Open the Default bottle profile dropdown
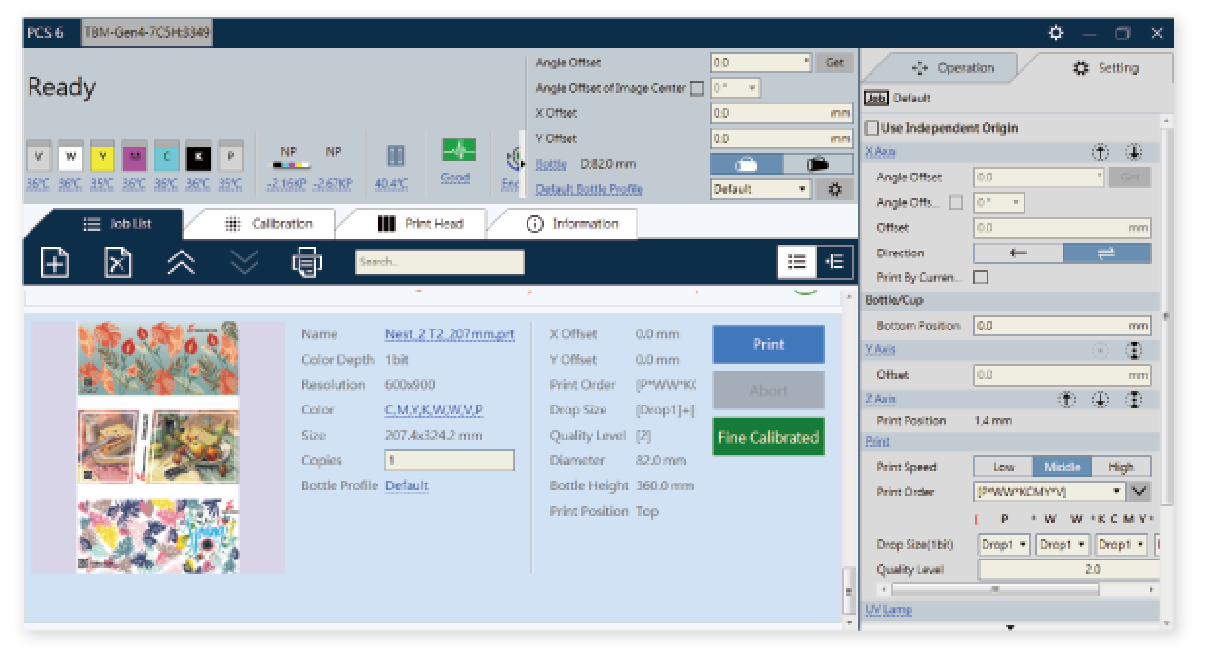Image resolution: width=1206 pixels, height=661 pixels. click(x=761, y=189)
